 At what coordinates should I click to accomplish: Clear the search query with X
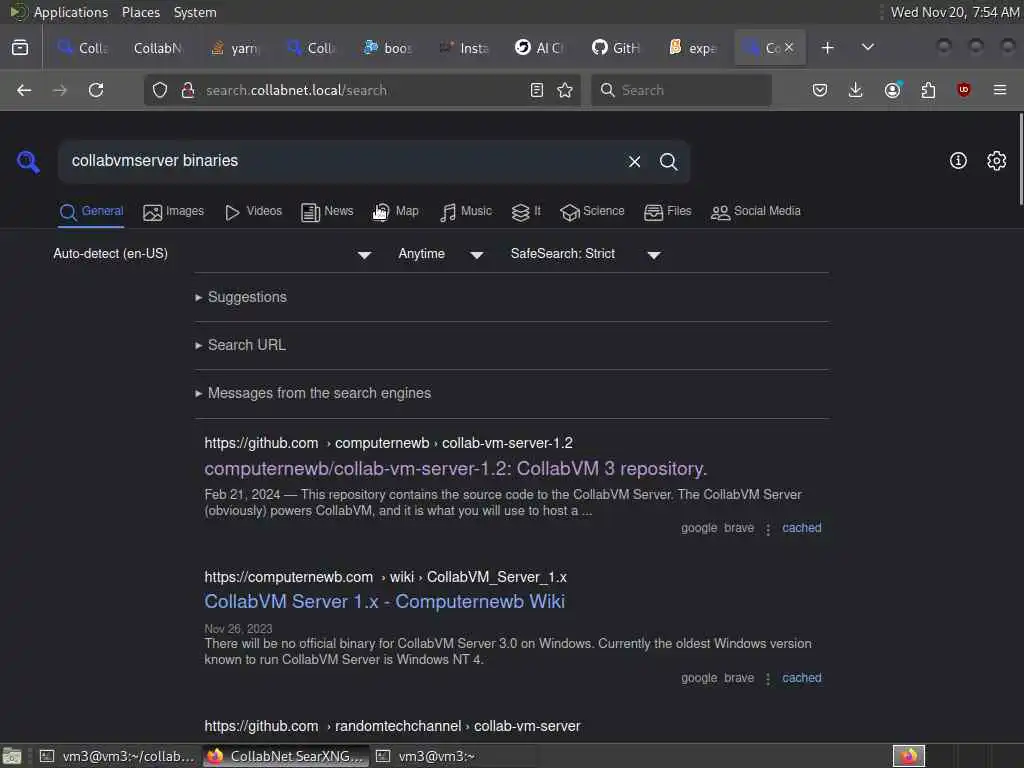tap(634, 161)
